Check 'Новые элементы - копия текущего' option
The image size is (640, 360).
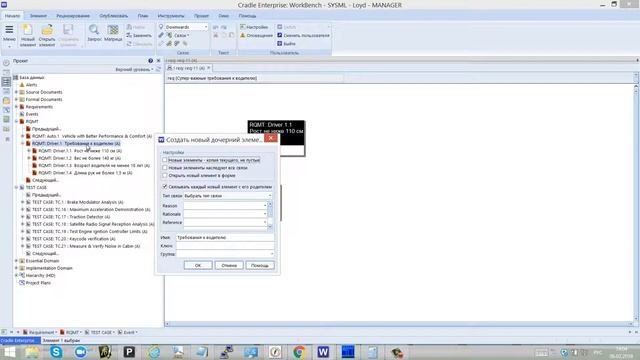click(x=165, y=160)
